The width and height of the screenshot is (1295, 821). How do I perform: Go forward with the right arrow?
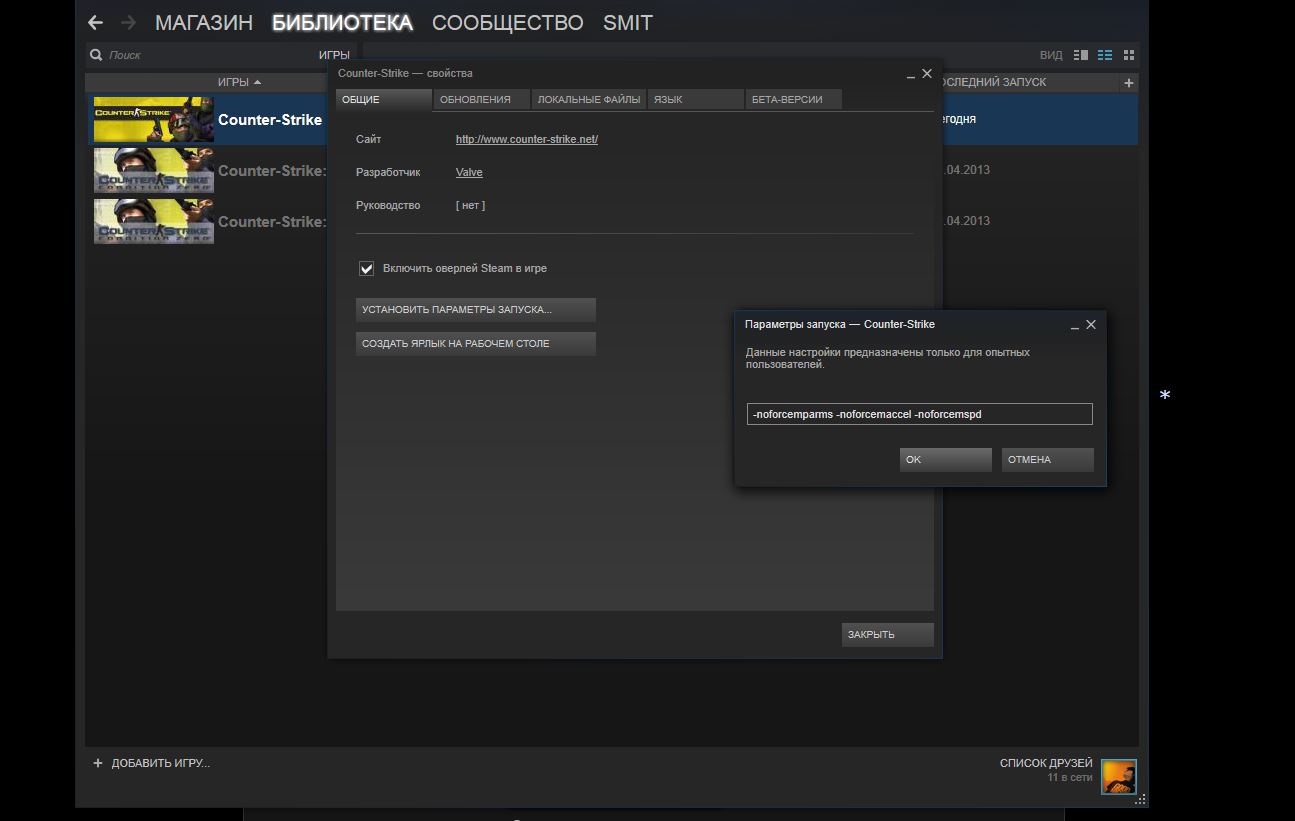click(x=128, y=22)
